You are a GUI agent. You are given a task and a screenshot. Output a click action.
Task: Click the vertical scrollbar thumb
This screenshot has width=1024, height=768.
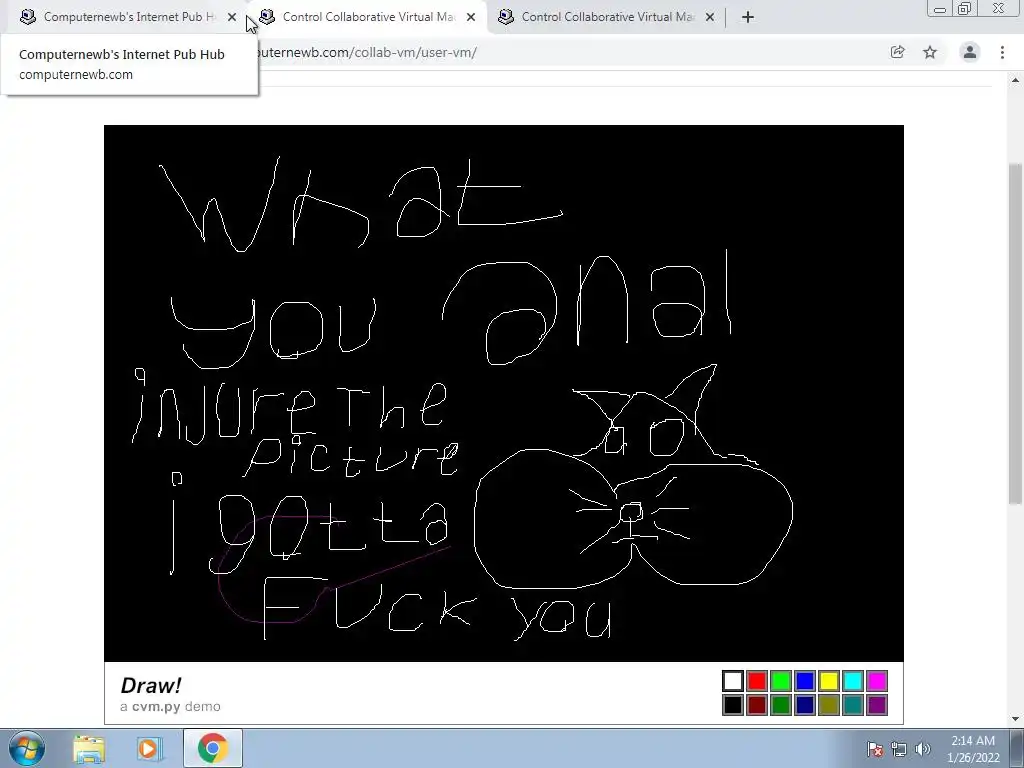click(x=1015, y=333)
